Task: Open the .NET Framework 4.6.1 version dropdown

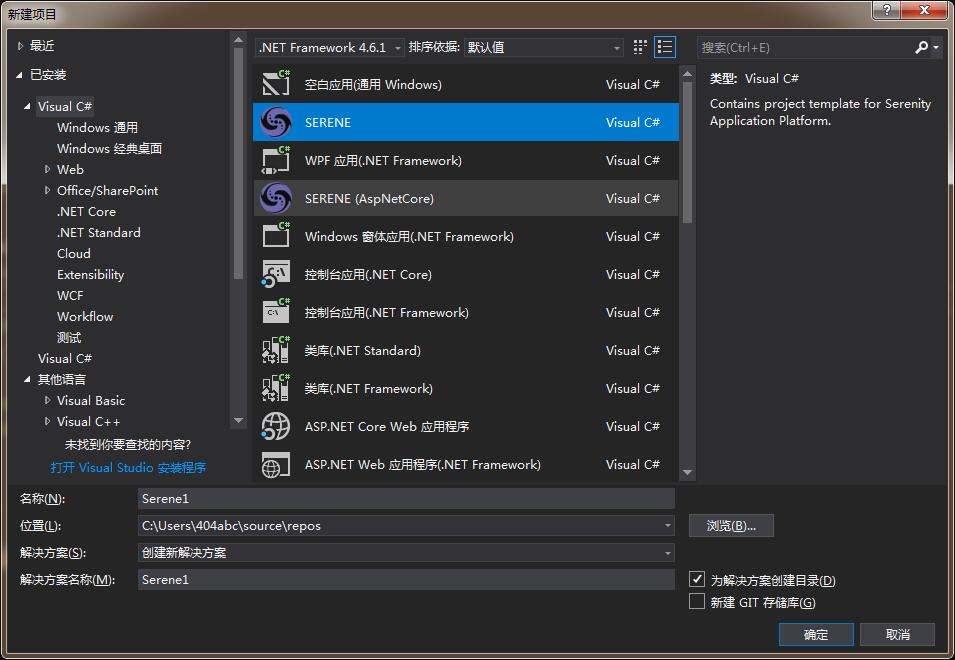Action: point(329,47)
